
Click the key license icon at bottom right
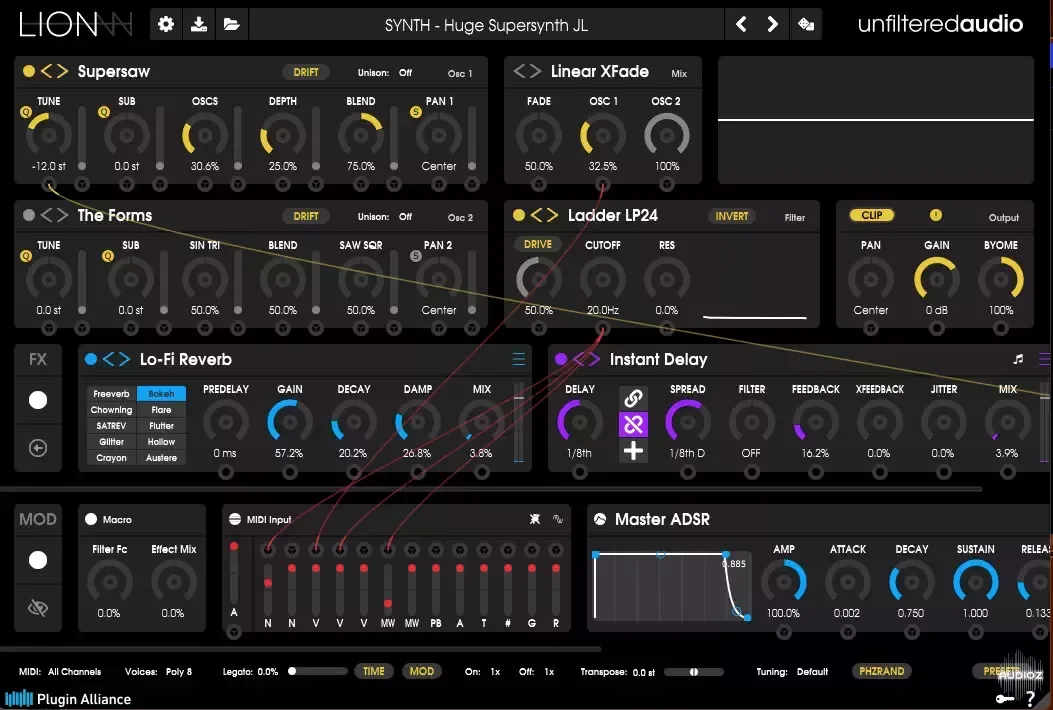pos(1005,699)
